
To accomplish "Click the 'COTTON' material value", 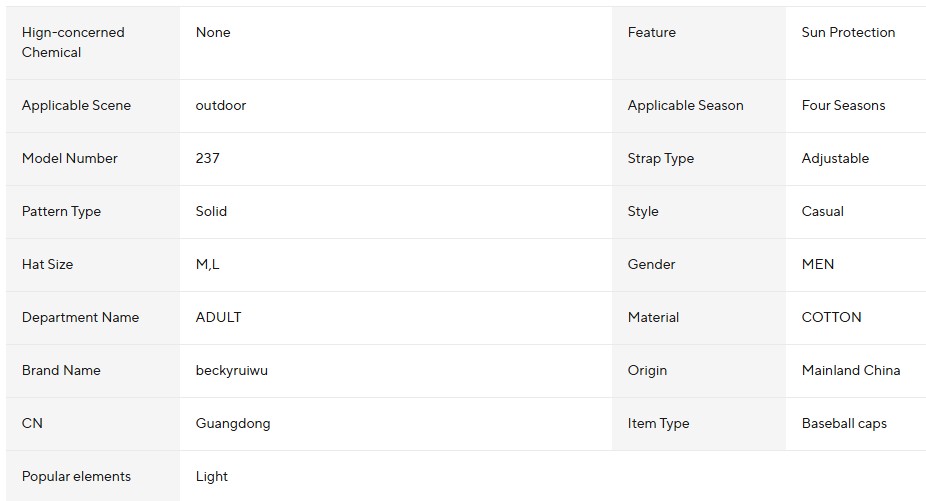I will 831,317.
